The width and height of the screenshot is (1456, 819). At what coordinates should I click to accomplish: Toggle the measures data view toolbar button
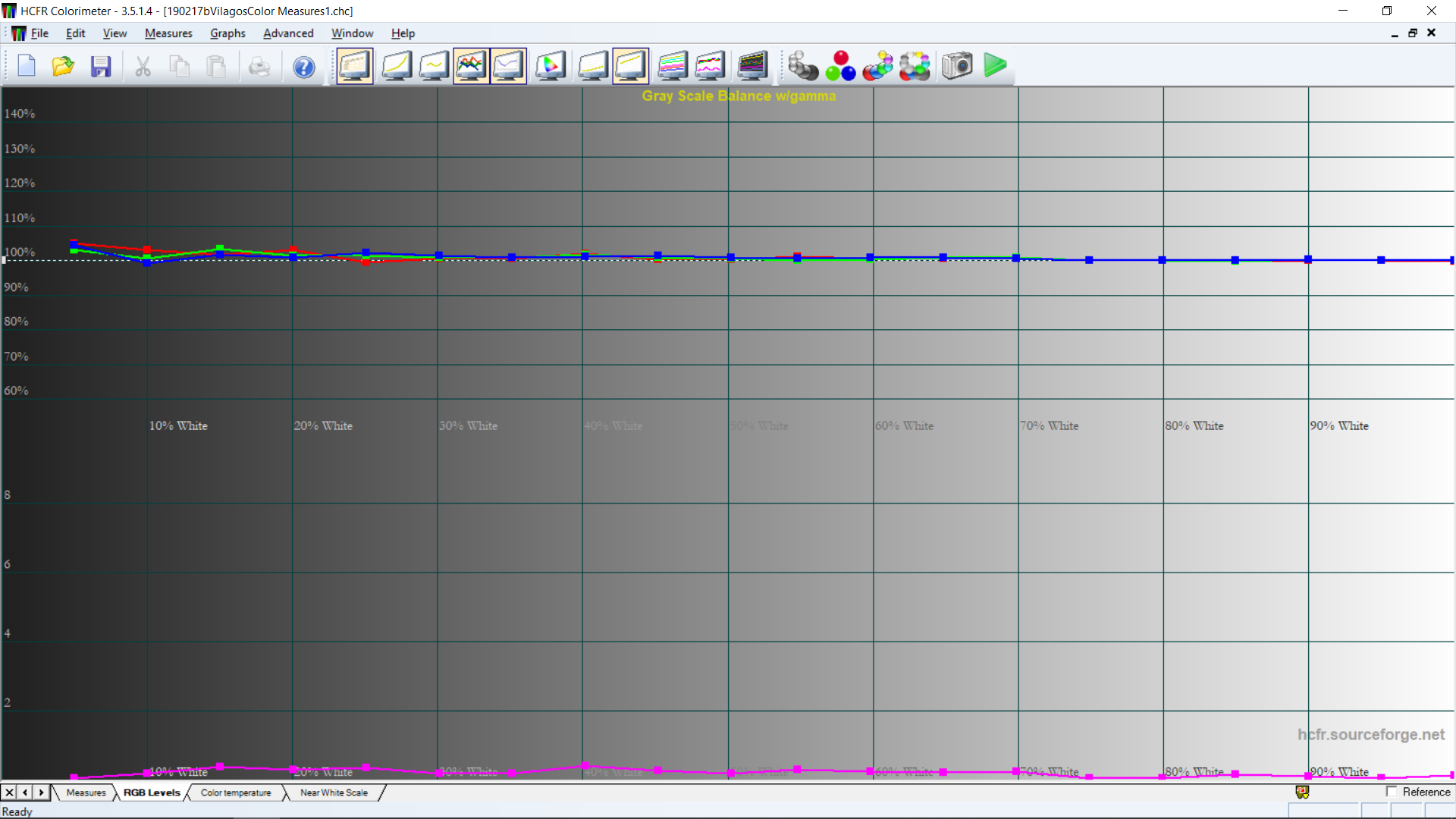[354, 67]
